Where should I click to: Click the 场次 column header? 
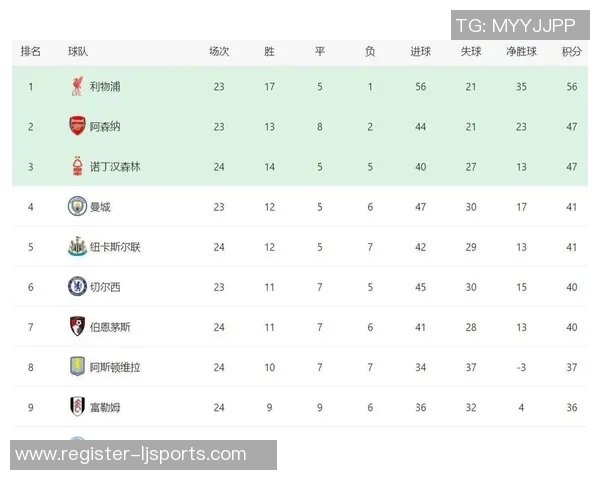(219, 51)
